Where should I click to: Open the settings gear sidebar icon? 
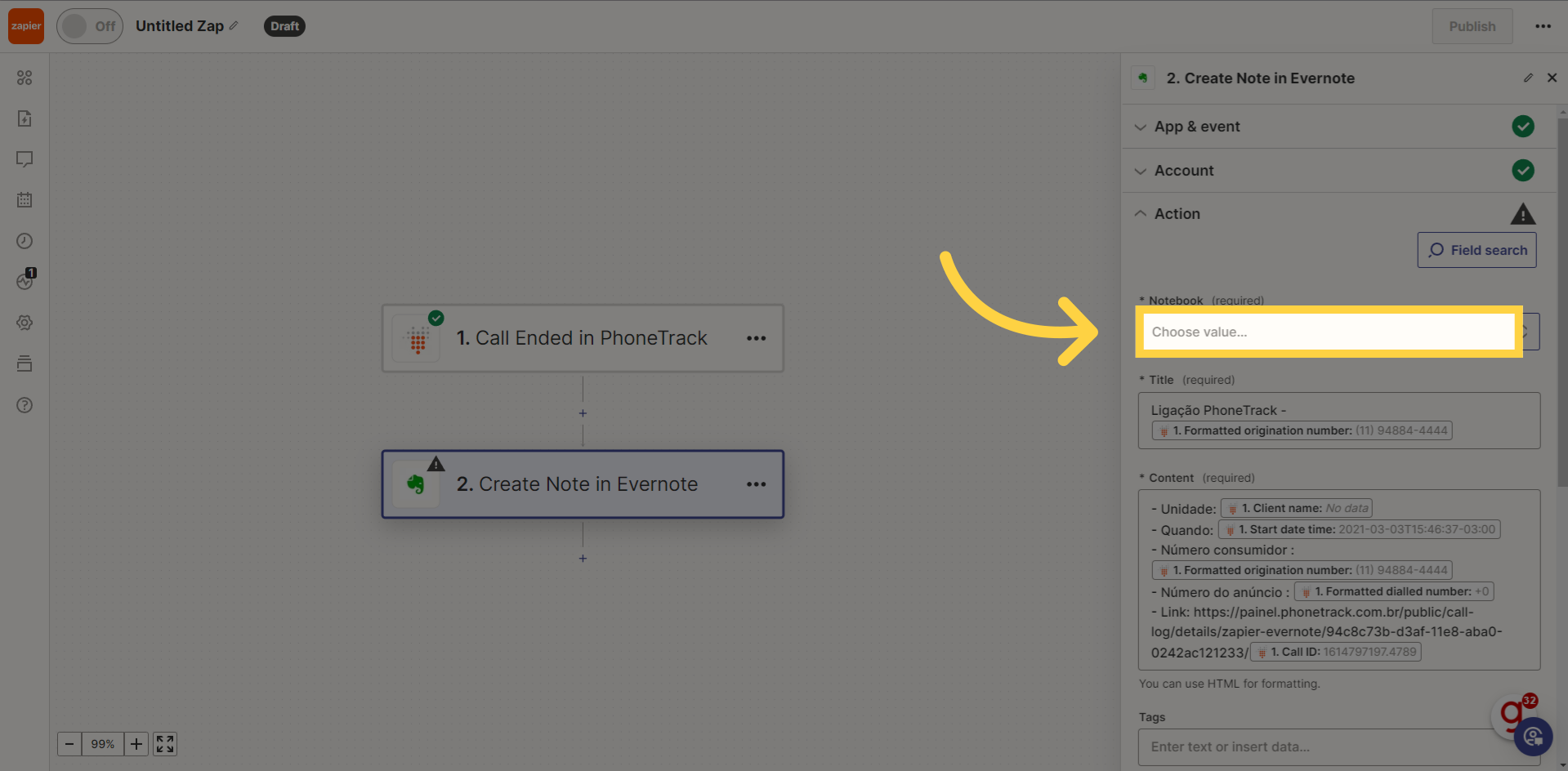(25, 323)
